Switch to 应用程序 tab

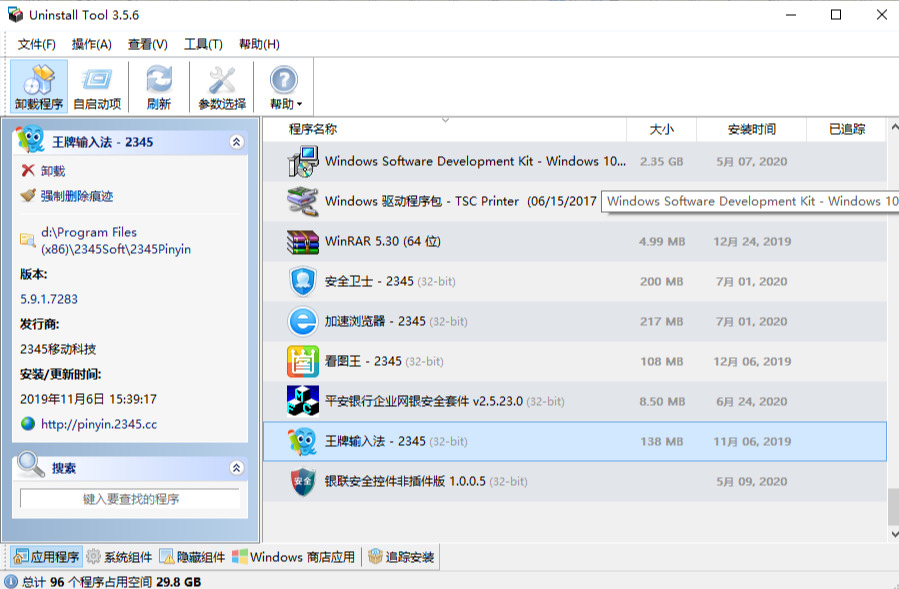coord(46,556)
